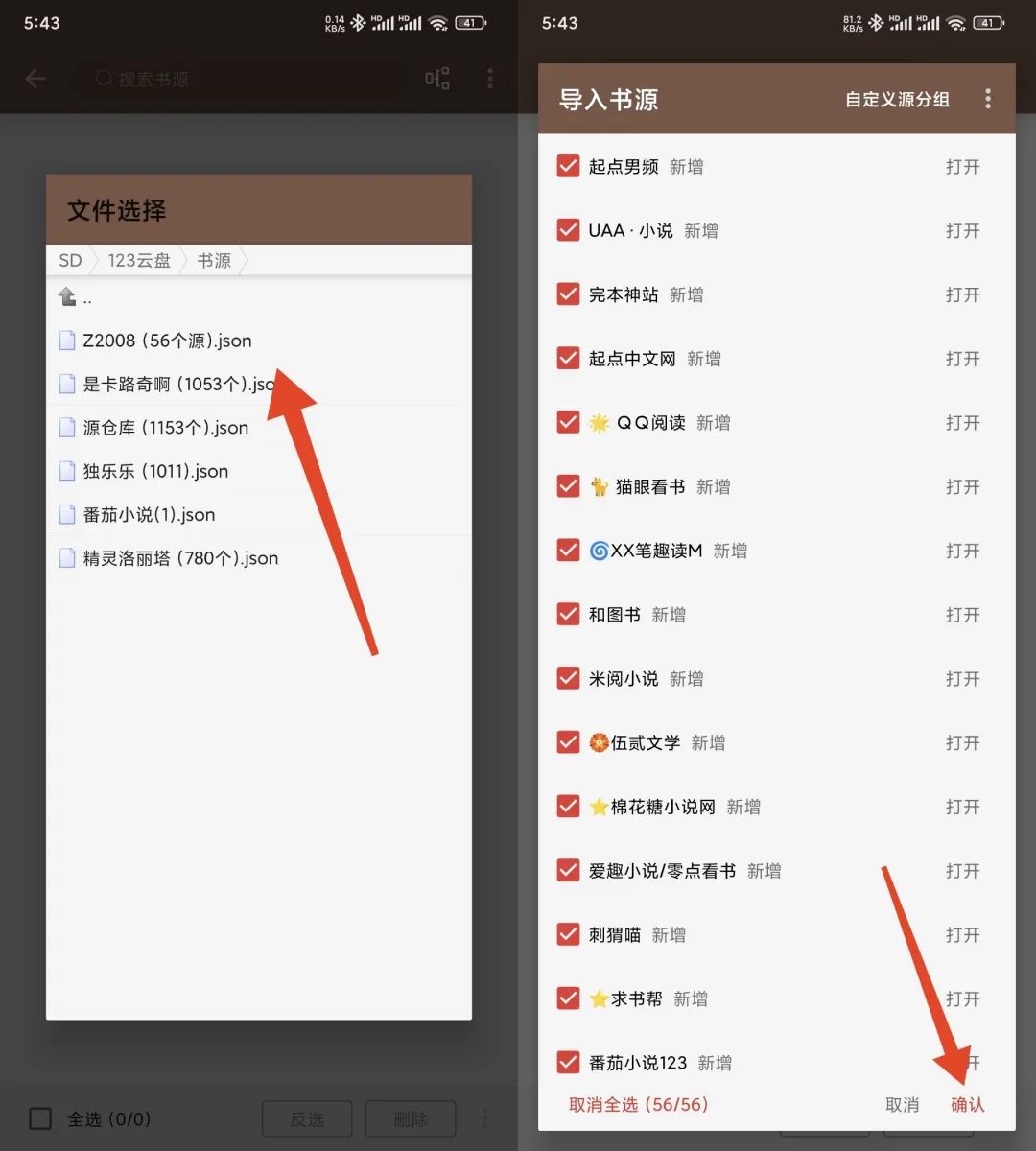Click 打开 for 爱趣小说/零点看书

point(962,871)
